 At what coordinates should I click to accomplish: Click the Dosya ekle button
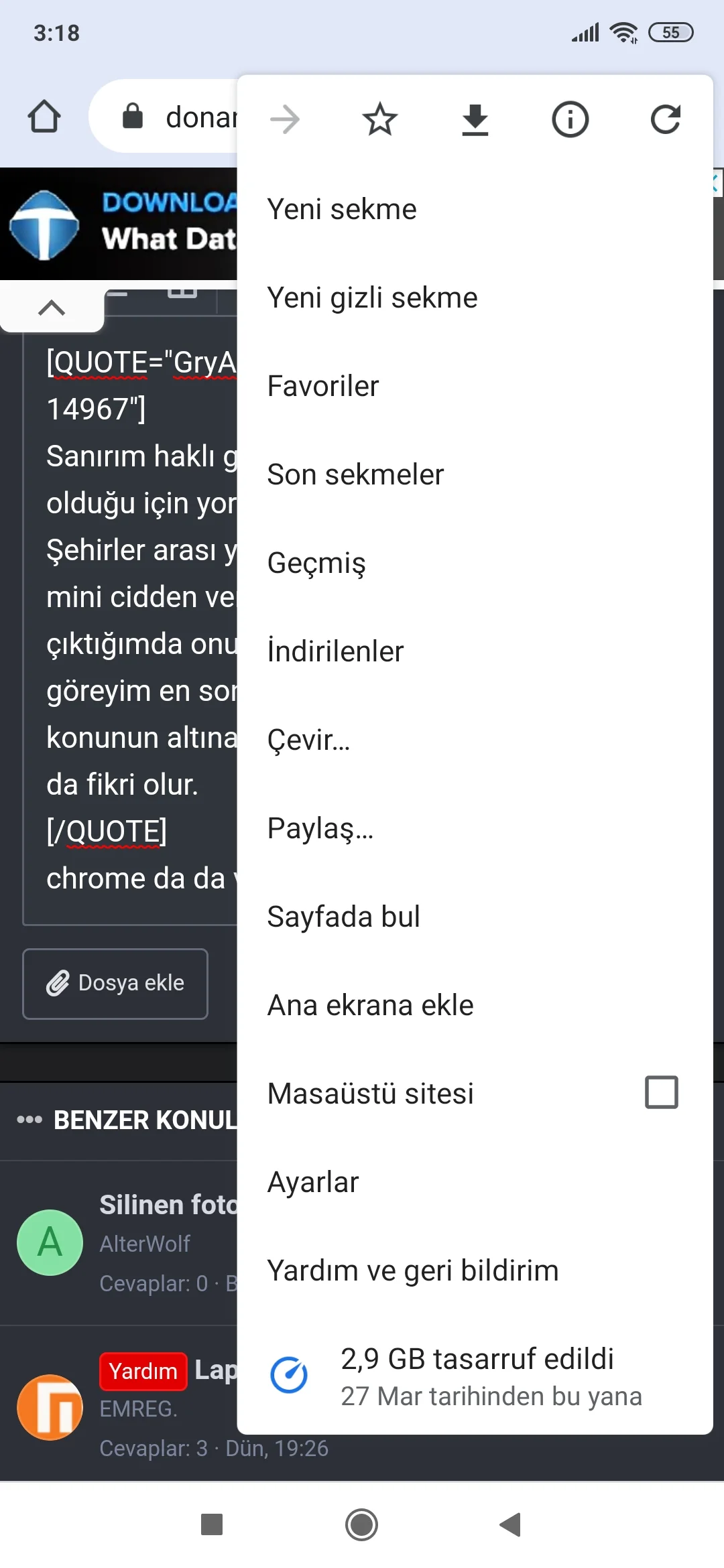(x=115, y=983)
